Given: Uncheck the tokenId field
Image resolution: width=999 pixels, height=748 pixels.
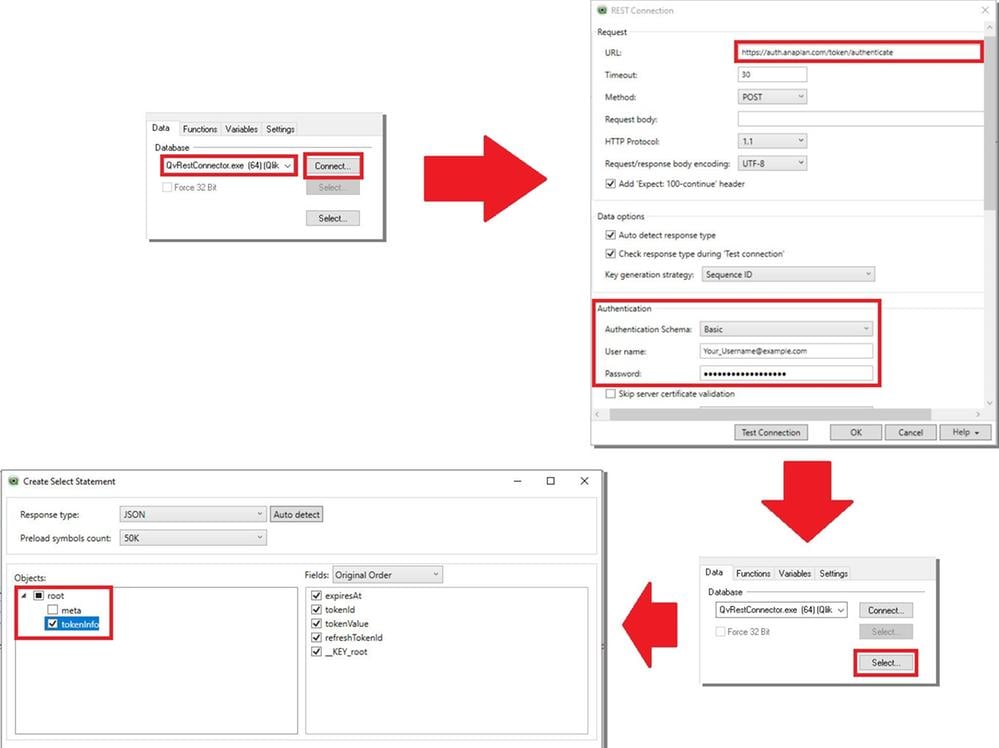Looking at the screenshot, I should (x=316, y=609).
